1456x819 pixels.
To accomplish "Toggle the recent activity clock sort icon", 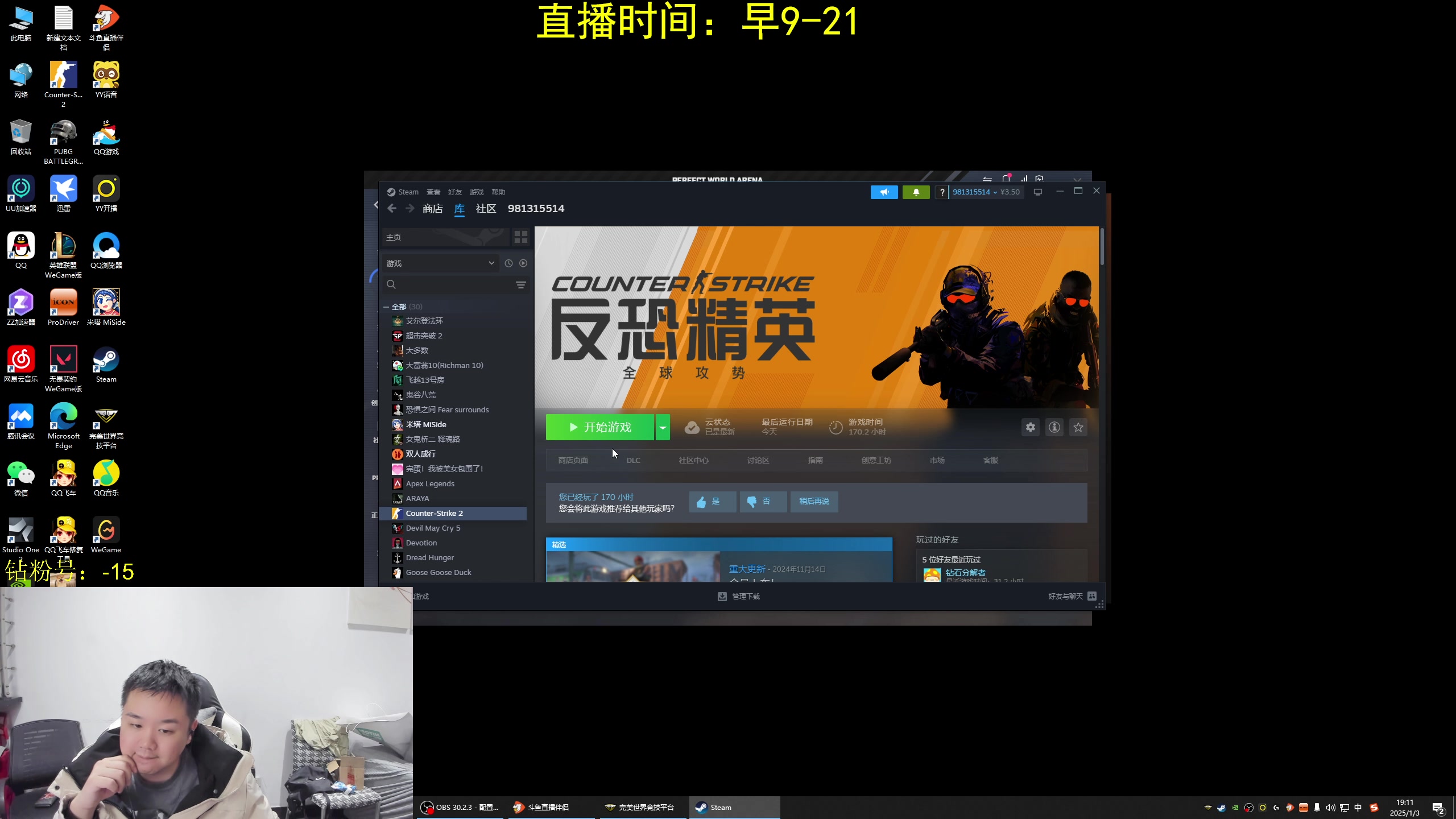I will (x=508, y=263).
